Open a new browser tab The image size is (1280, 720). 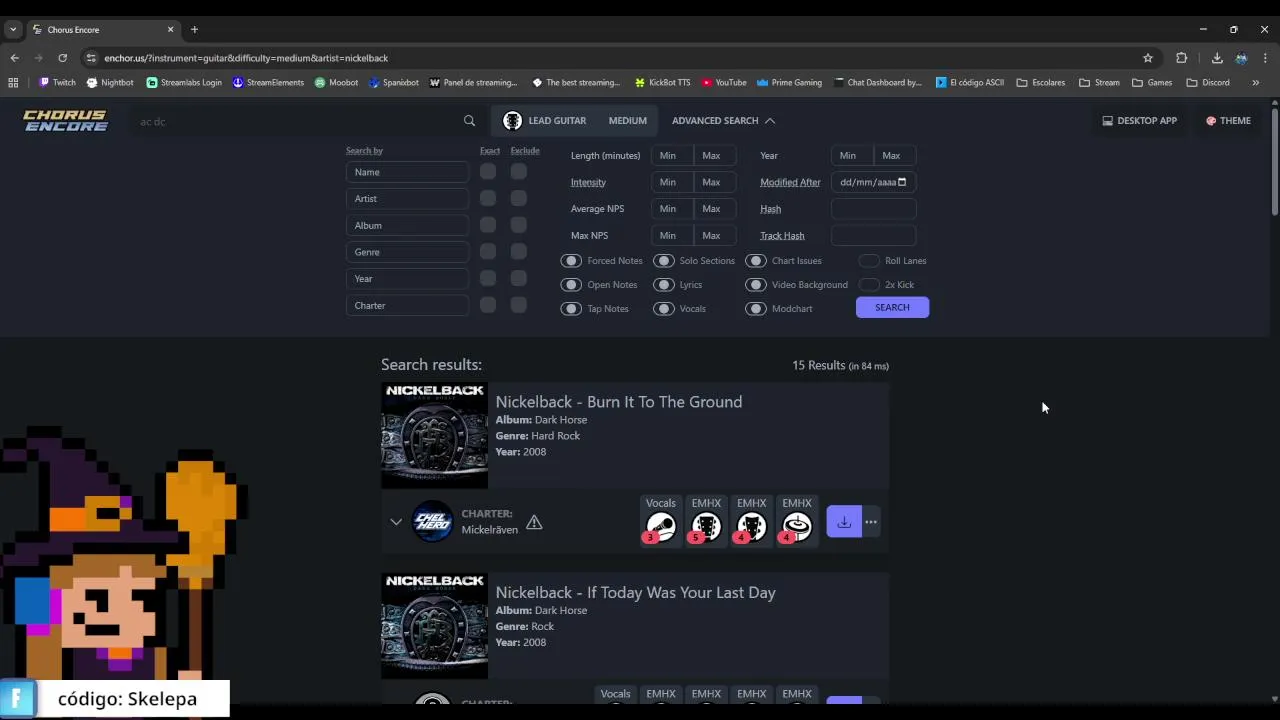tap(194, 29)
